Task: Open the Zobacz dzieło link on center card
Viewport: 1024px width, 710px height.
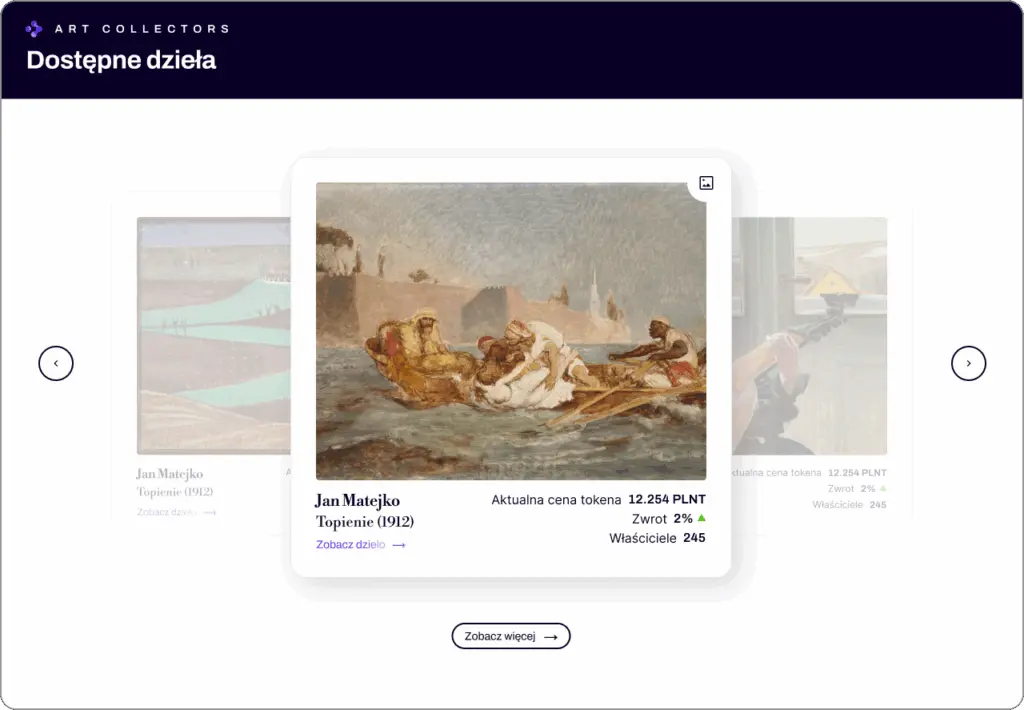Action: [351, 545]
